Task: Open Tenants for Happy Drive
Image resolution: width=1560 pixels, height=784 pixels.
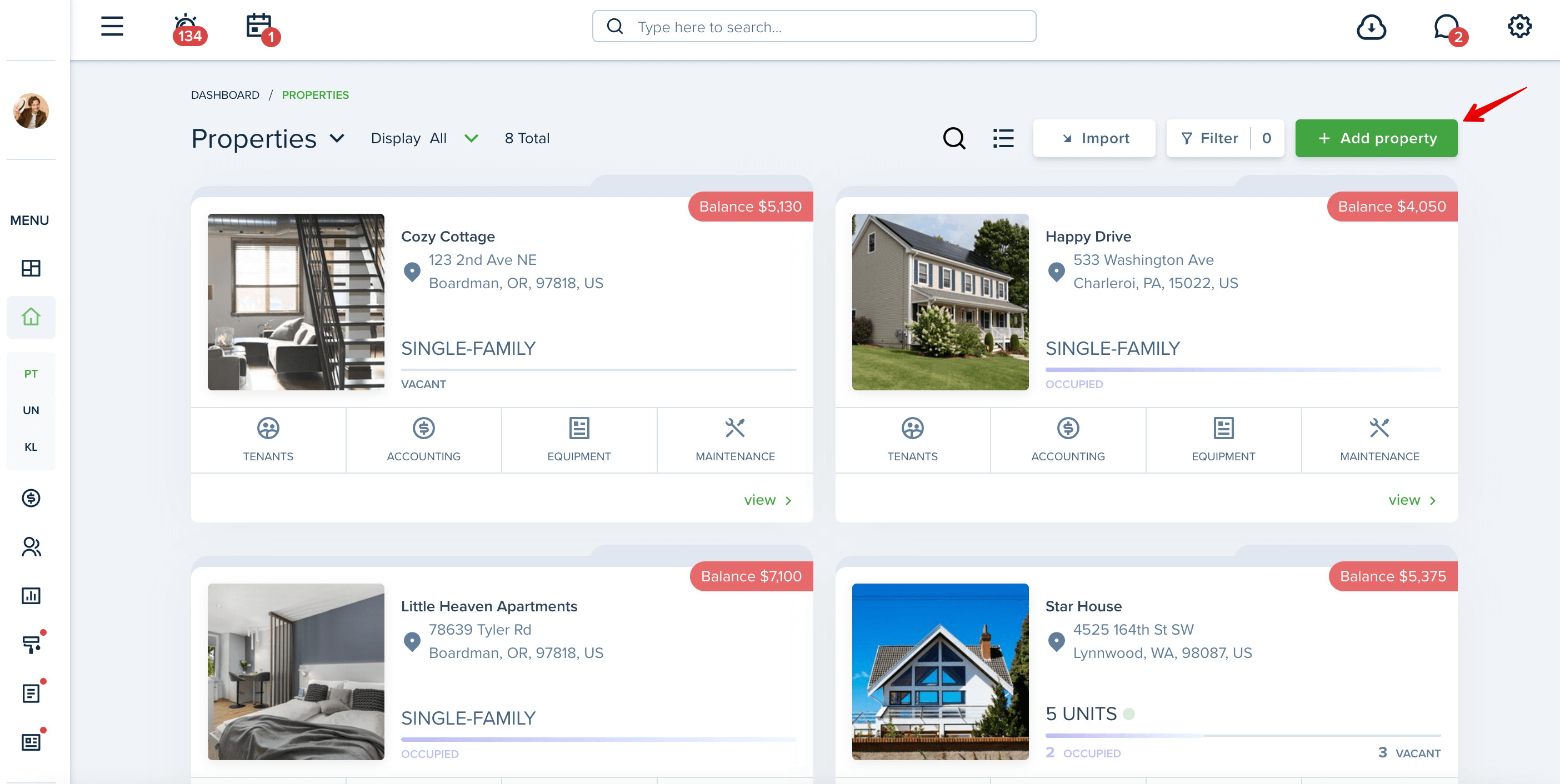Action: (x=913, y=440)
